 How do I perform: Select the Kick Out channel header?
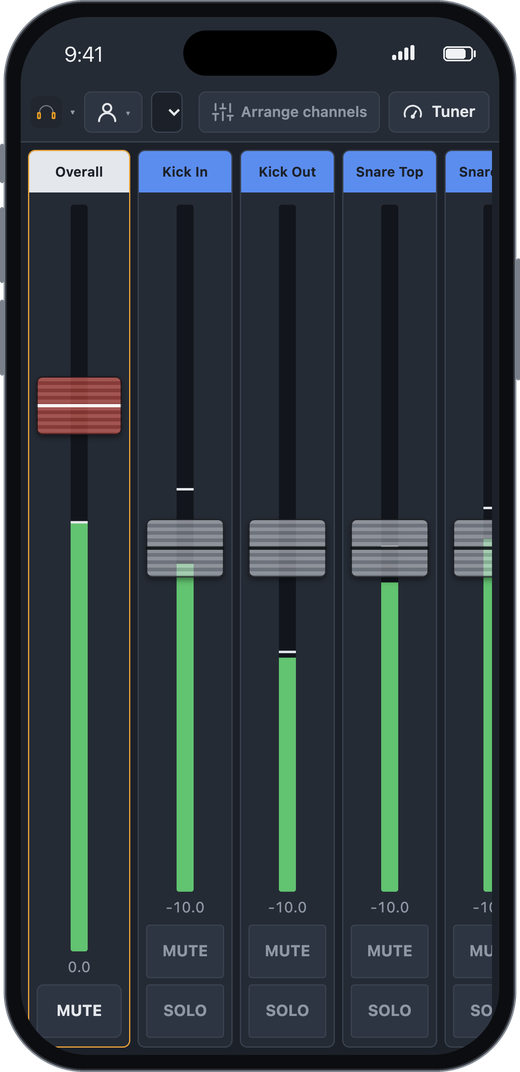click(x=287, y=172)
